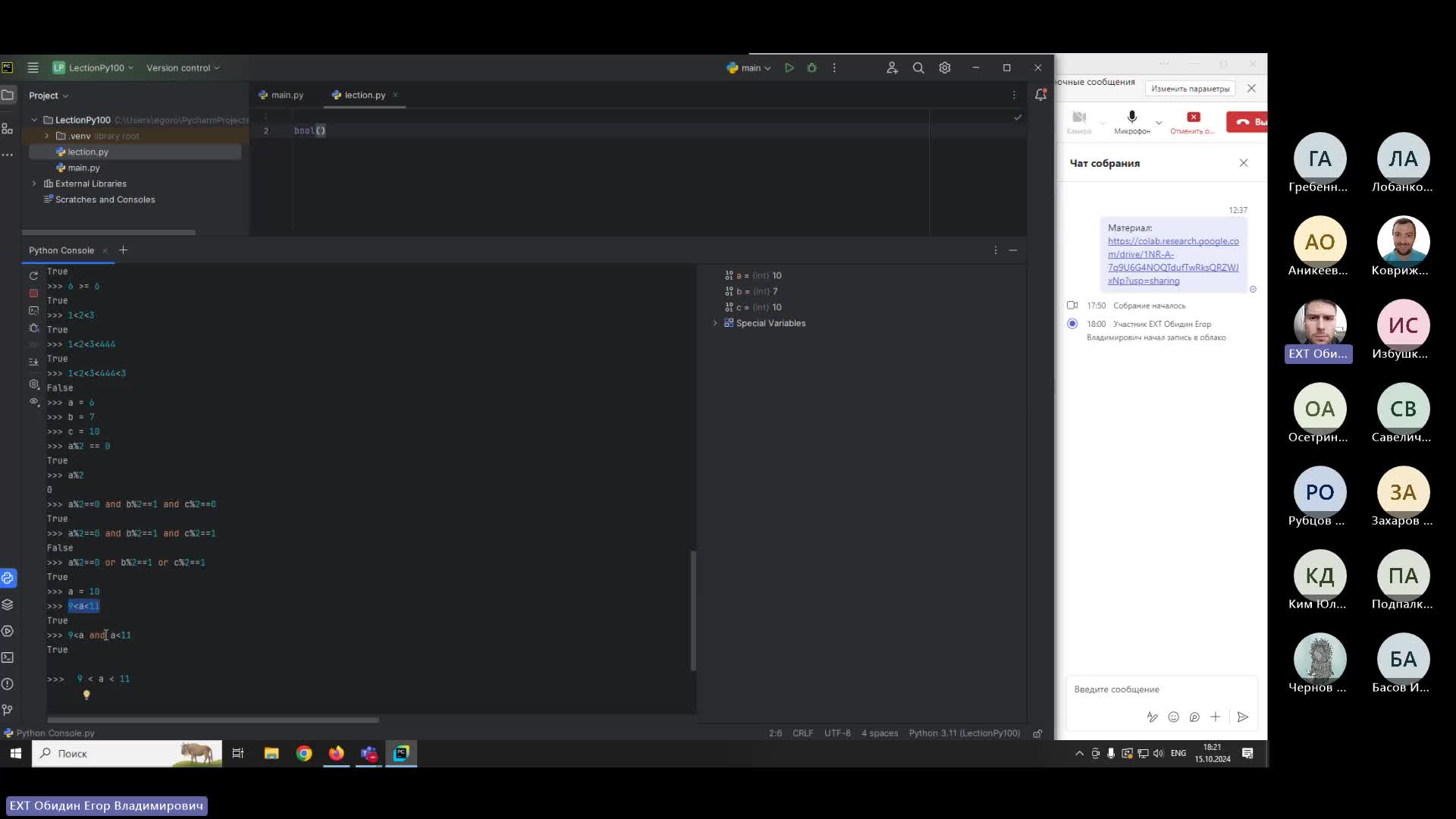The width and height of the screenshot is (1456, 819).
Task: Click console horizontal scrollbar
Action: point(213,720)
